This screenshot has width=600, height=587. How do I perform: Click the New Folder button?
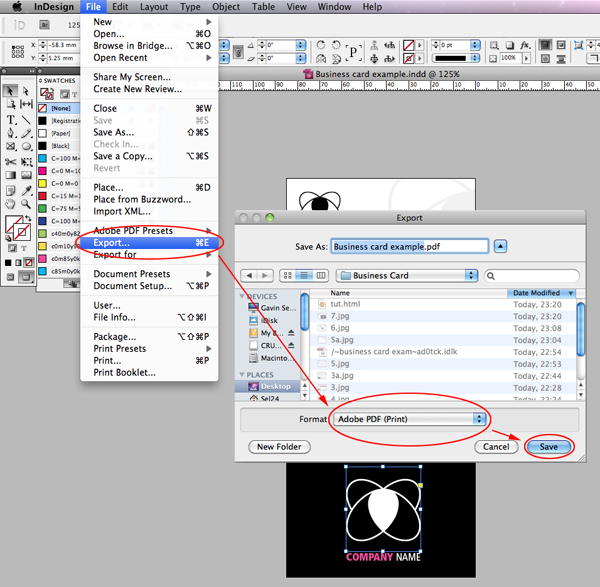point(279,447)
